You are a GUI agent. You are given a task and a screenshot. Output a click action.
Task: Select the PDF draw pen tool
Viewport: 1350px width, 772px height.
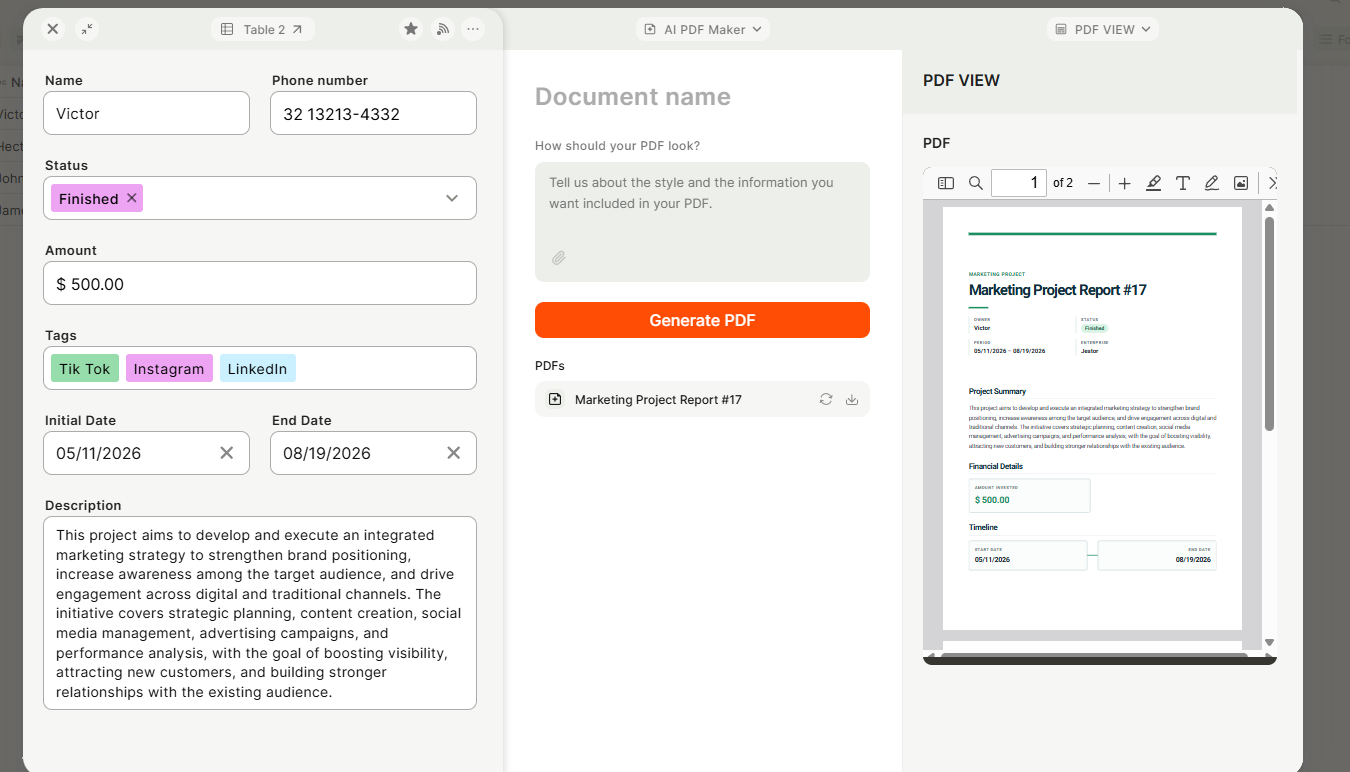click(1211, 183)
